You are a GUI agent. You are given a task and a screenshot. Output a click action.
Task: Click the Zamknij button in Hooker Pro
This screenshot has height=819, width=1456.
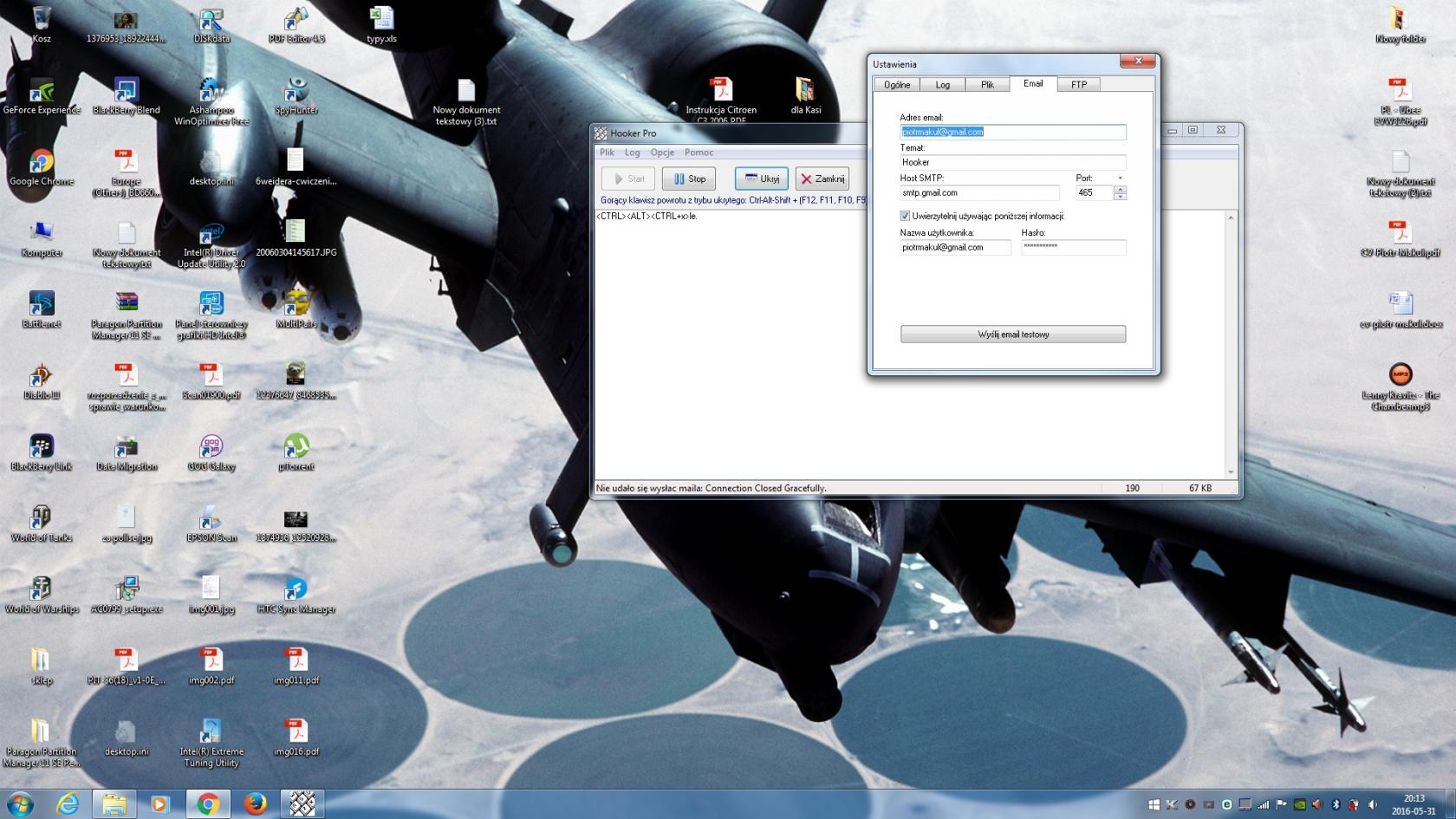[x=822, y=179]
